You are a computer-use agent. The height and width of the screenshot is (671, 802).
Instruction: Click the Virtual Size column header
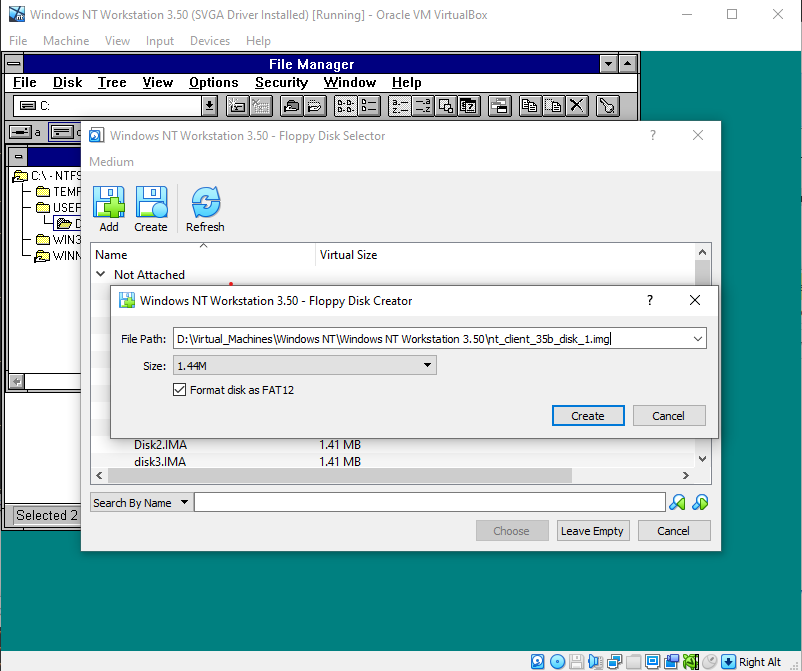click(x=348, y=255)
